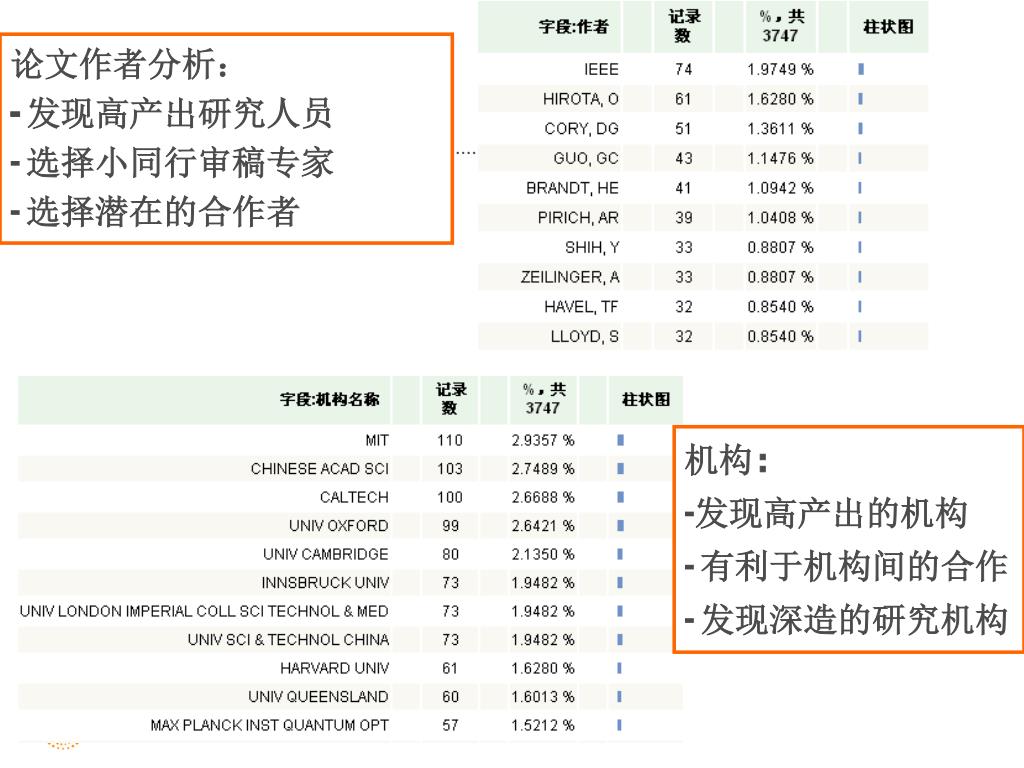Click the institution table header 字段:机构名称
Image resolution: width=1024 pixels, height=768 pixels.
click(x=329, y=399)
